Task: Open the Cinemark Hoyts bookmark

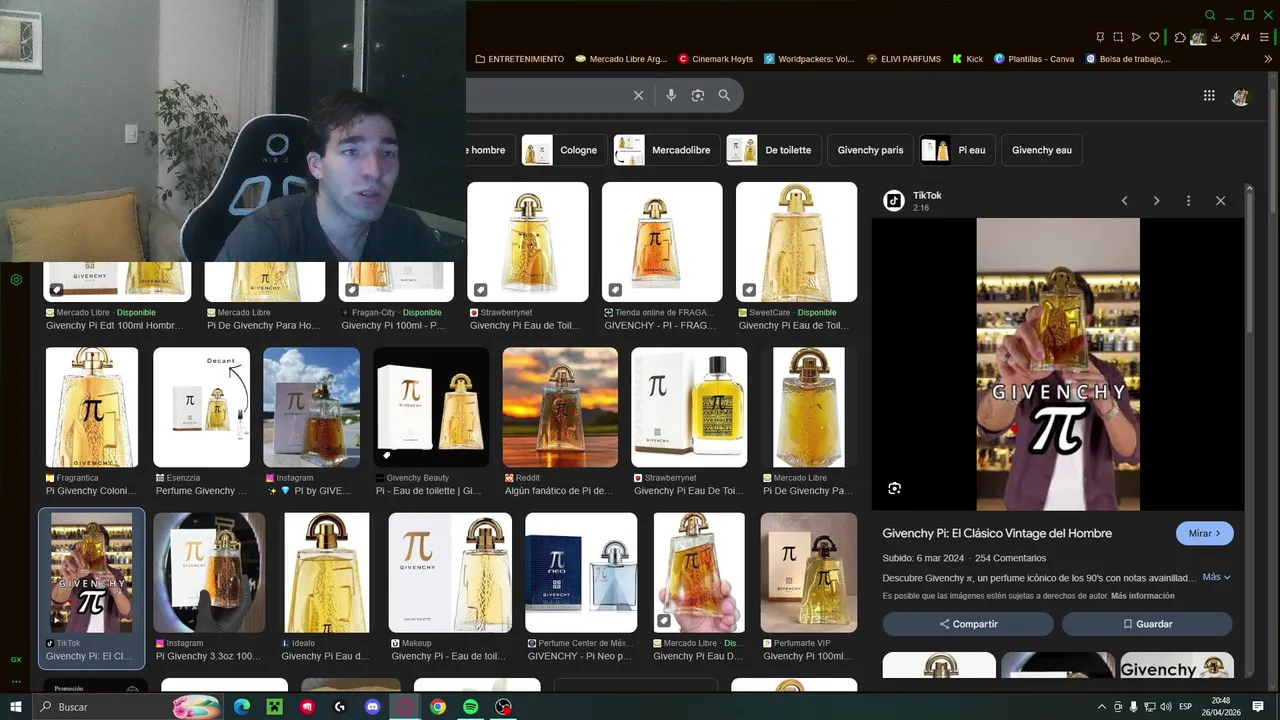Action: (x=716, y=59)
